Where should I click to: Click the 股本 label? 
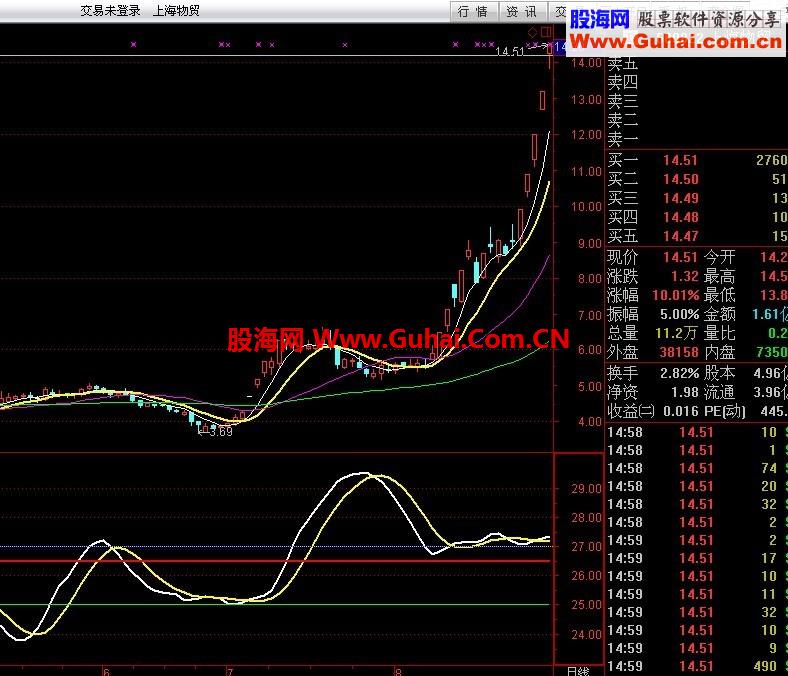(719, 373)
